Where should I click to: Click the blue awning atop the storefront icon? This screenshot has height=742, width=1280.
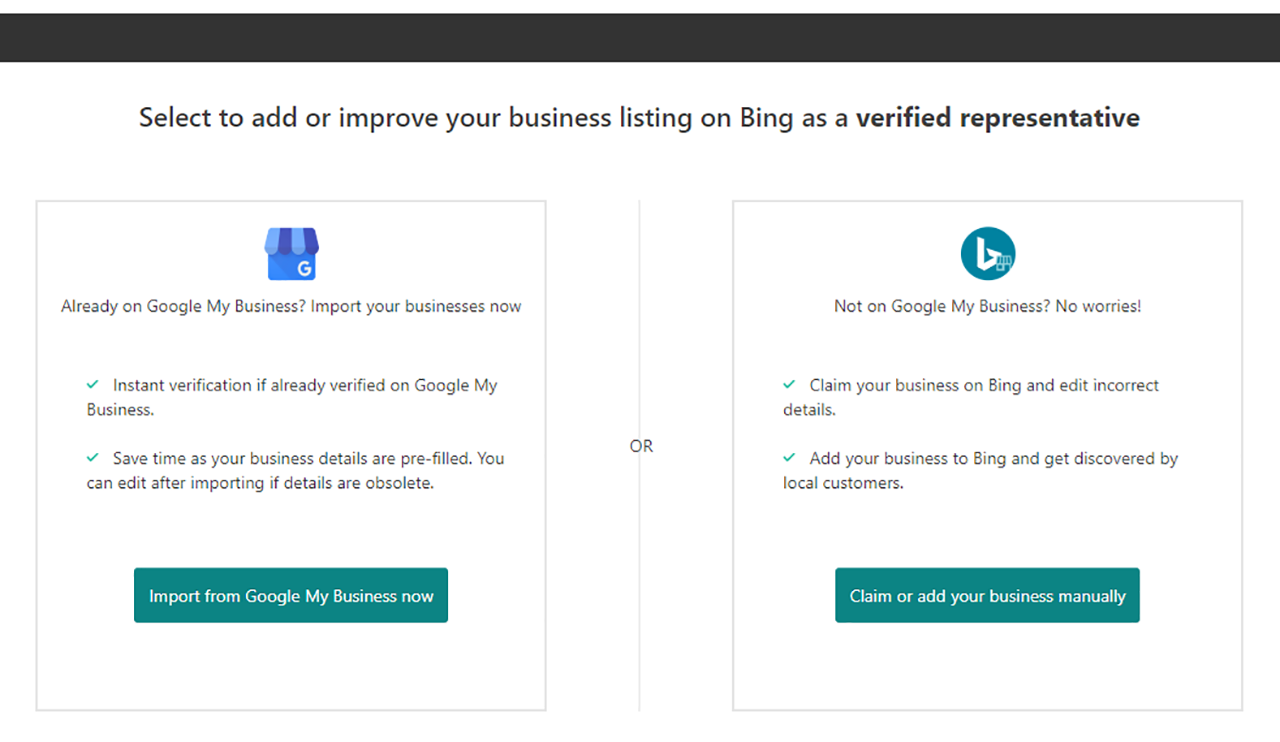coord(291,238)
